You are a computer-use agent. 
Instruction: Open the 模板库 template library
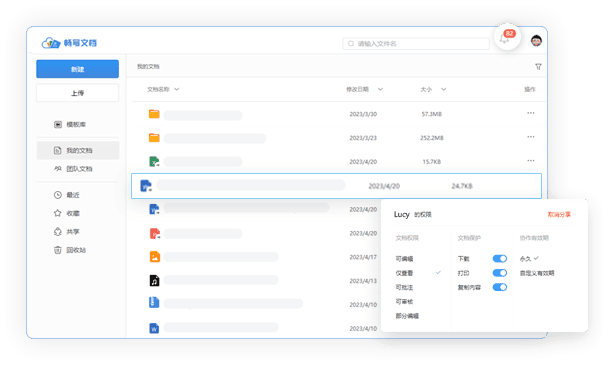click(x=70, y=125)
